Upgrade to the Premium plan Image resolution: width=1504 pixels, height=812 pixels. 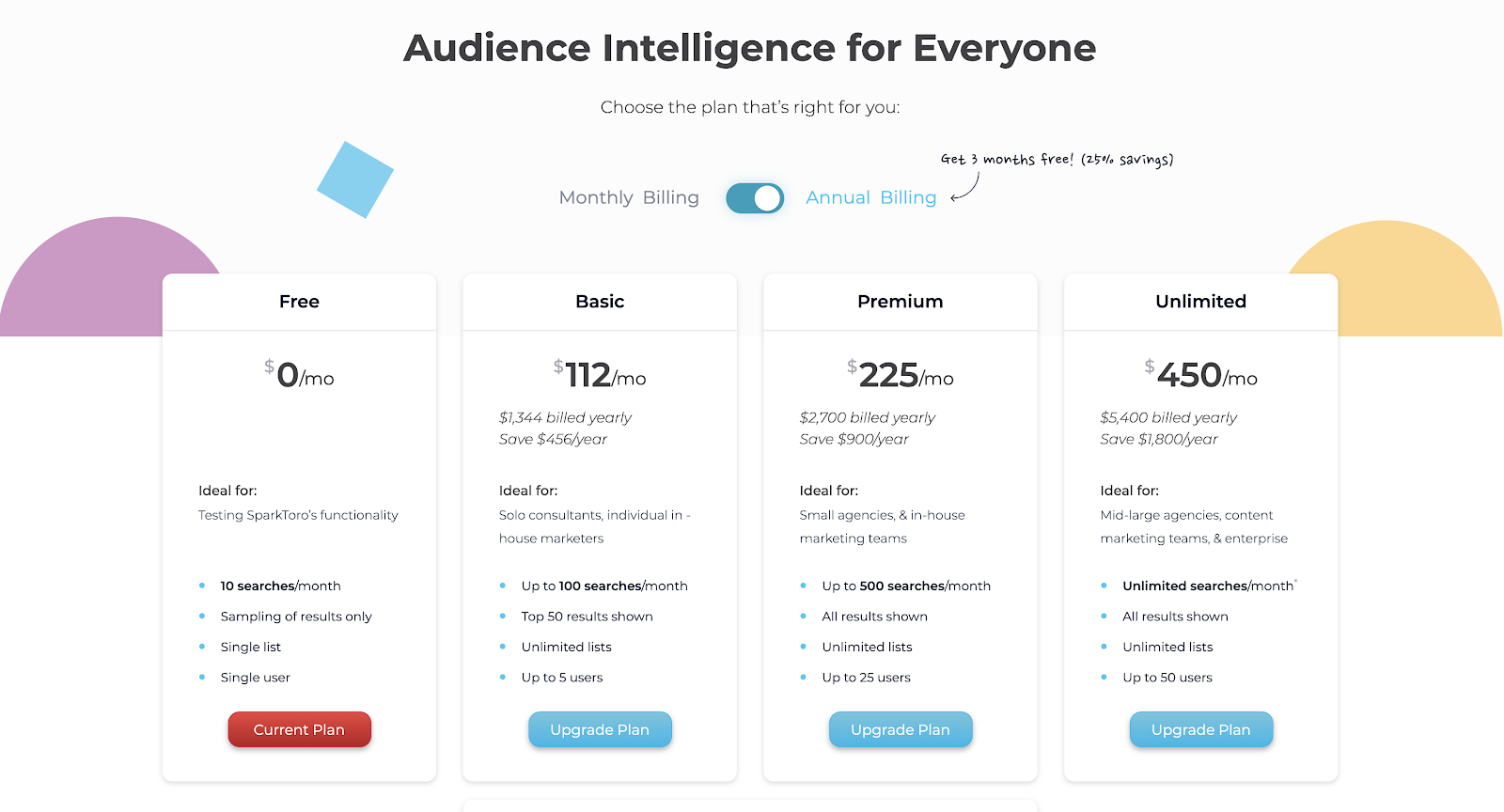(x=901, y=729)
